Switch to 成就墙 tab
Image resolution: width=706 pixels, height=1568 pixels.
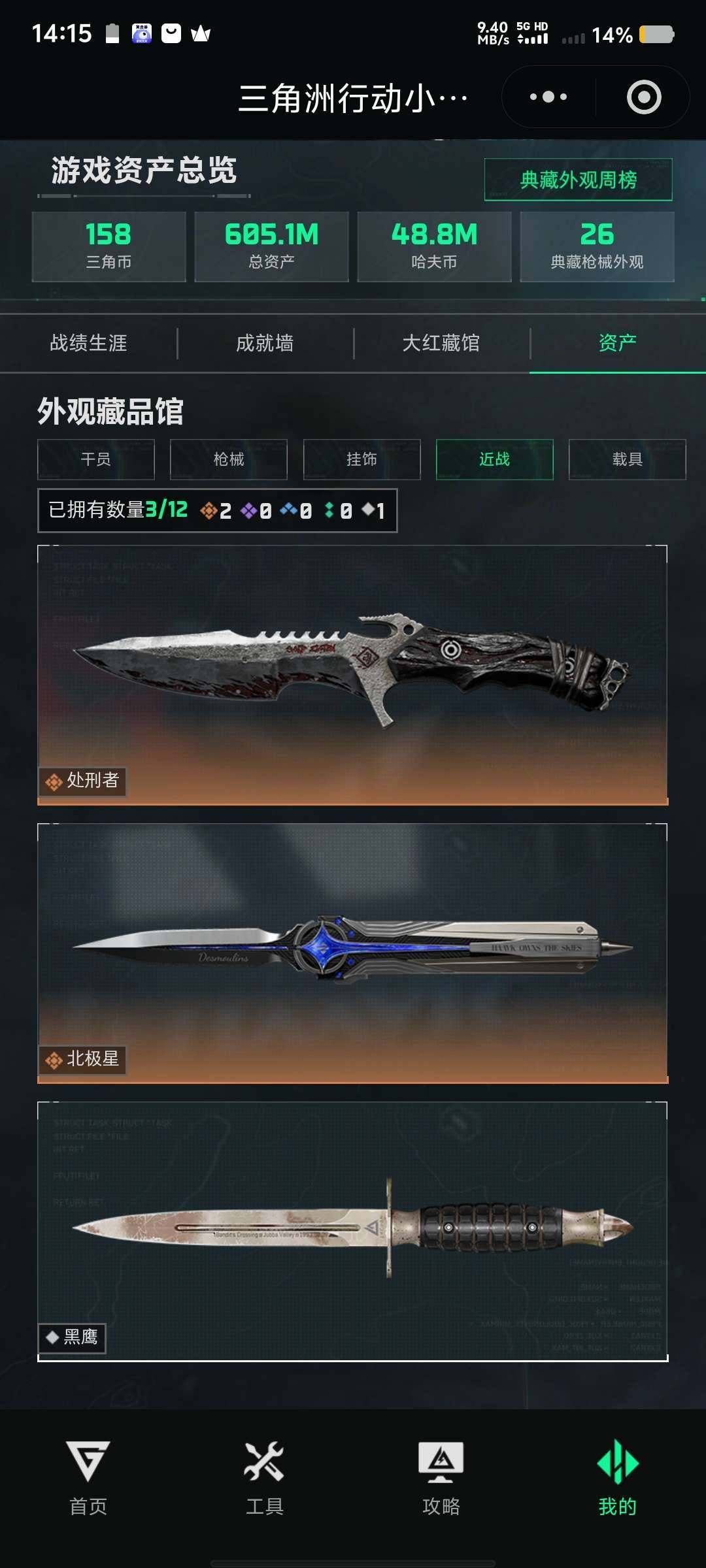pyautogui.click(x=265, y=343)
